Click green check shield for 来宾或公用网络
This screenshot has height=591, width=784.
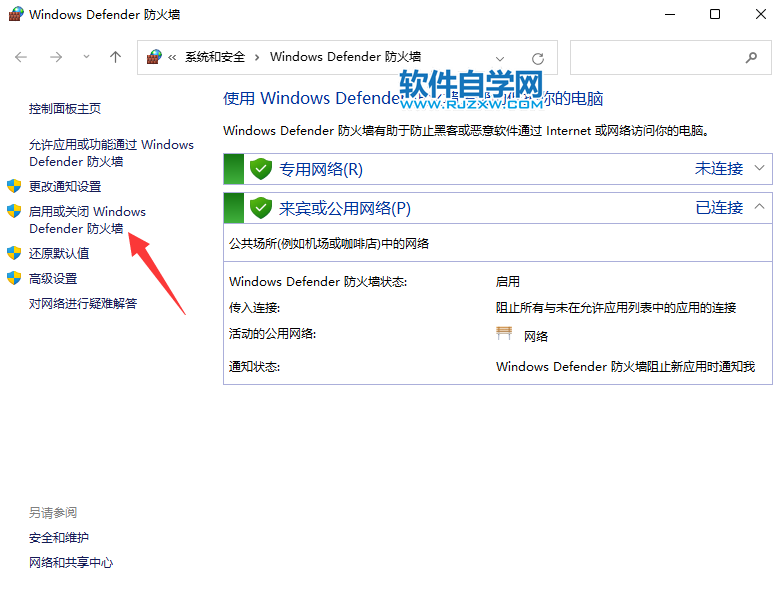pyautogui.click(x=260, y=208)
